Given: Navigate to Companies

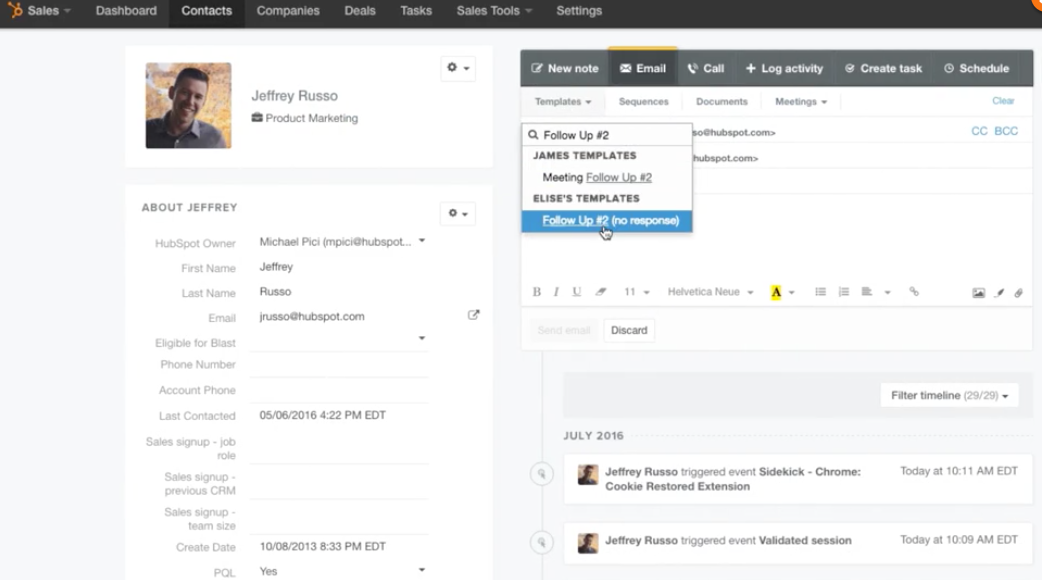Looking at the screenshot, I should (x=288, y=11).
